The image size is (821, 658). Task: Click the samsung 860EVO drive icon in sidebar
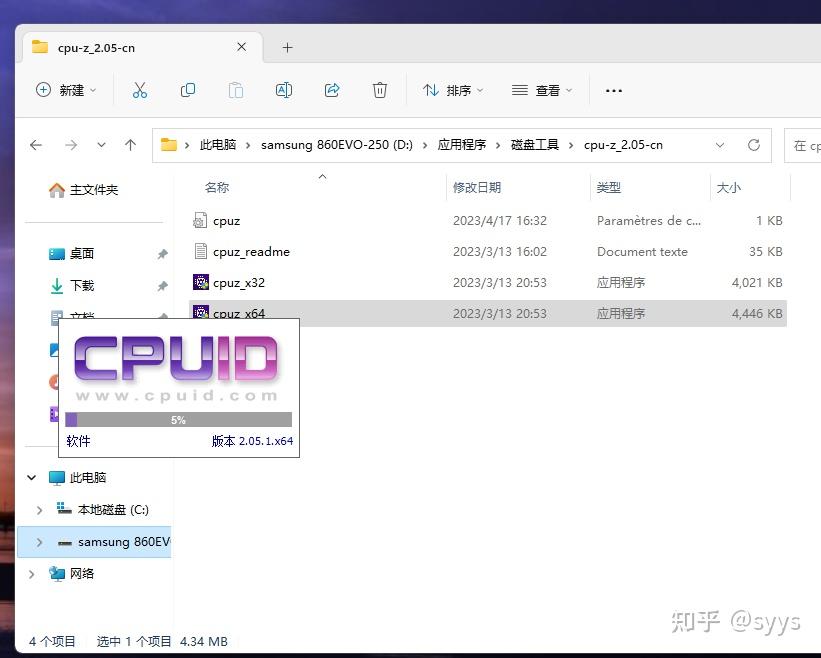[65, 543]
